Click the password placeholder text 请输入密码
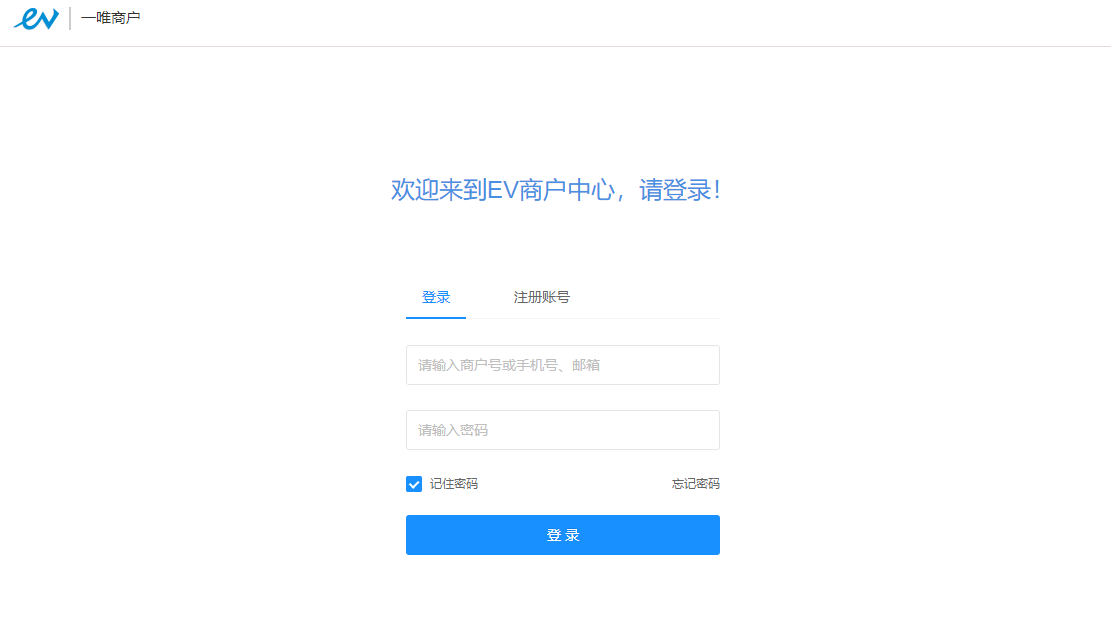This screenshot has width=1111, height=625. coord(453,430)
